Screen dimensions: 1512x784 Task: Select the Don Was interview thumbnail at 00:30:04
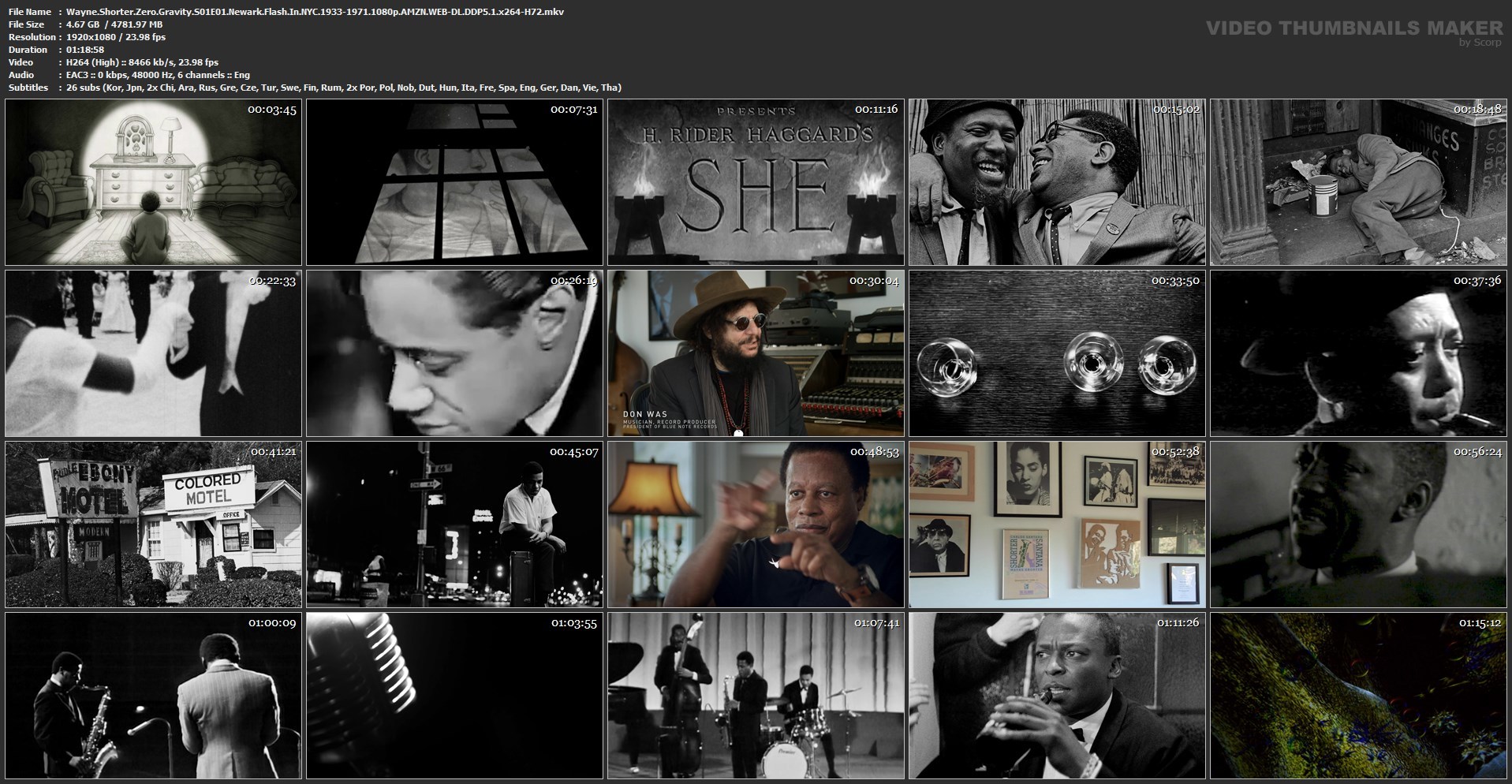pyautogui.click(x=756, y=353)
